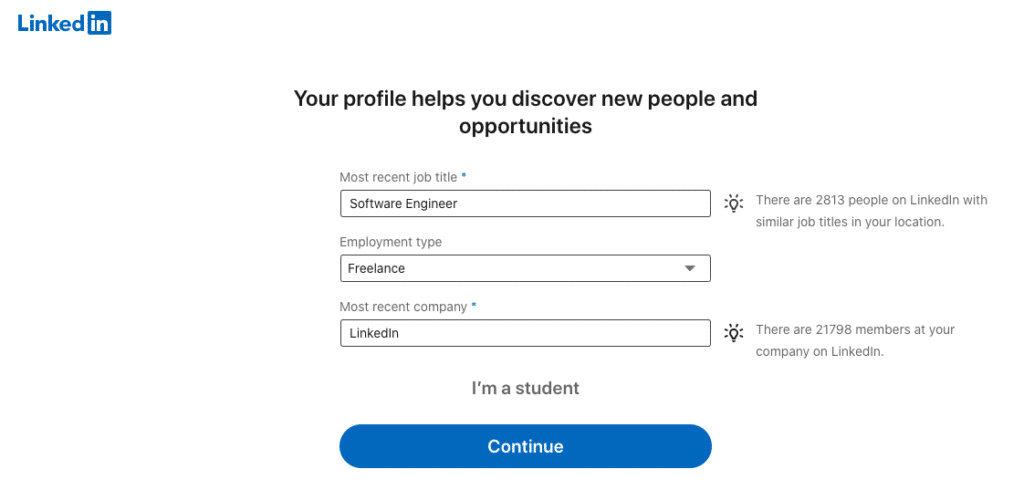Click the asterisk next to the company label
Viewport: 1024px width, 490px height.
coord(473,305)
